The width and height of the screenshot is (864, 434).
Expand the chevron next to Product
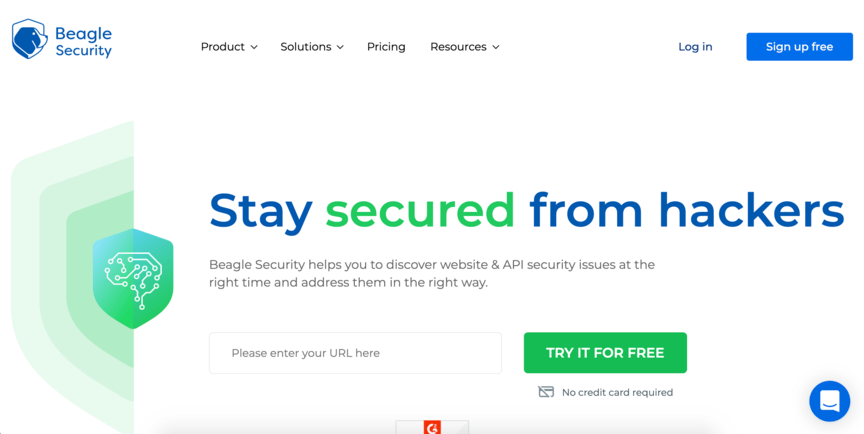pyautogui.click(x=254, y=47)
